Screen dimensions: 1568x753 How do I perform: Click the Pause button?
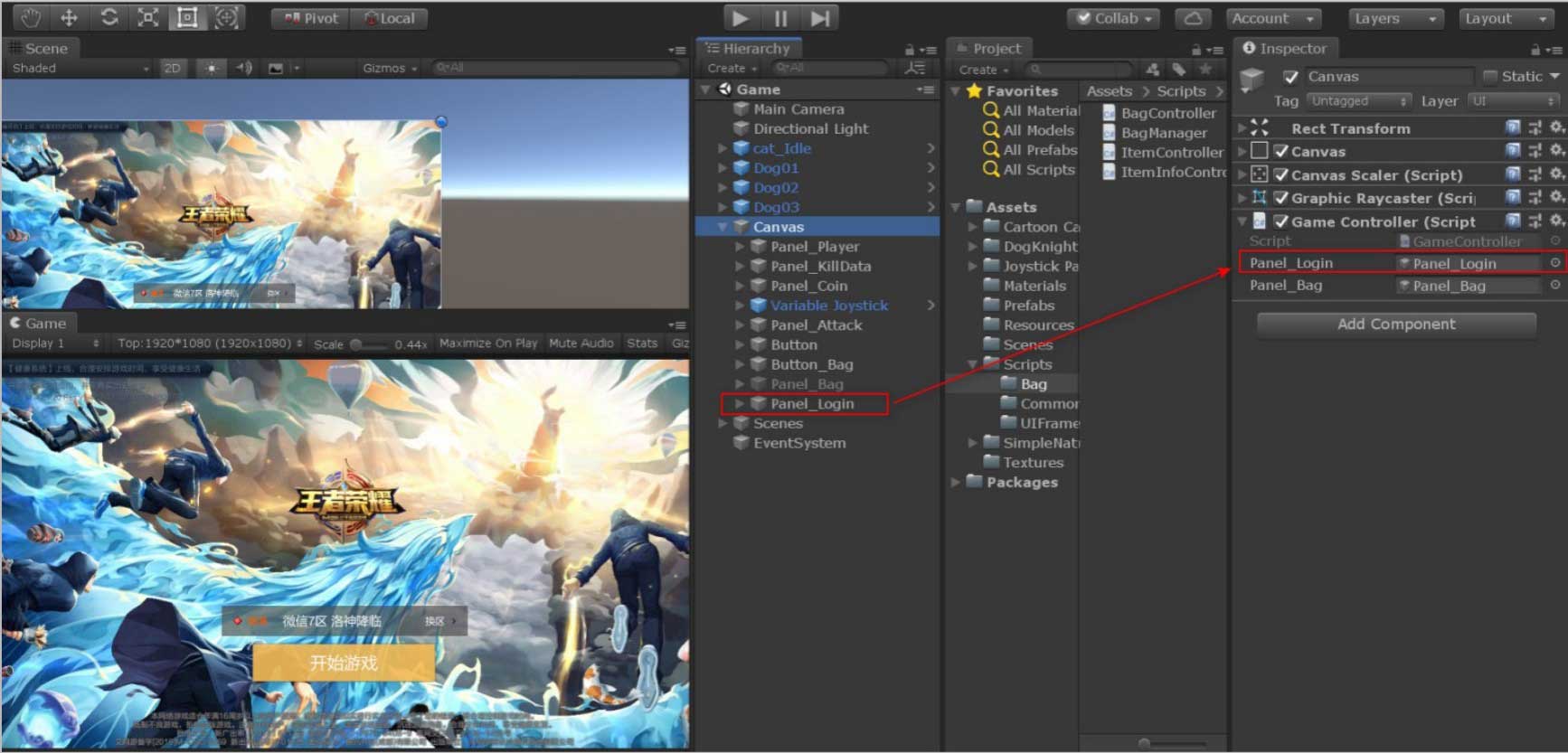[780, 18]
